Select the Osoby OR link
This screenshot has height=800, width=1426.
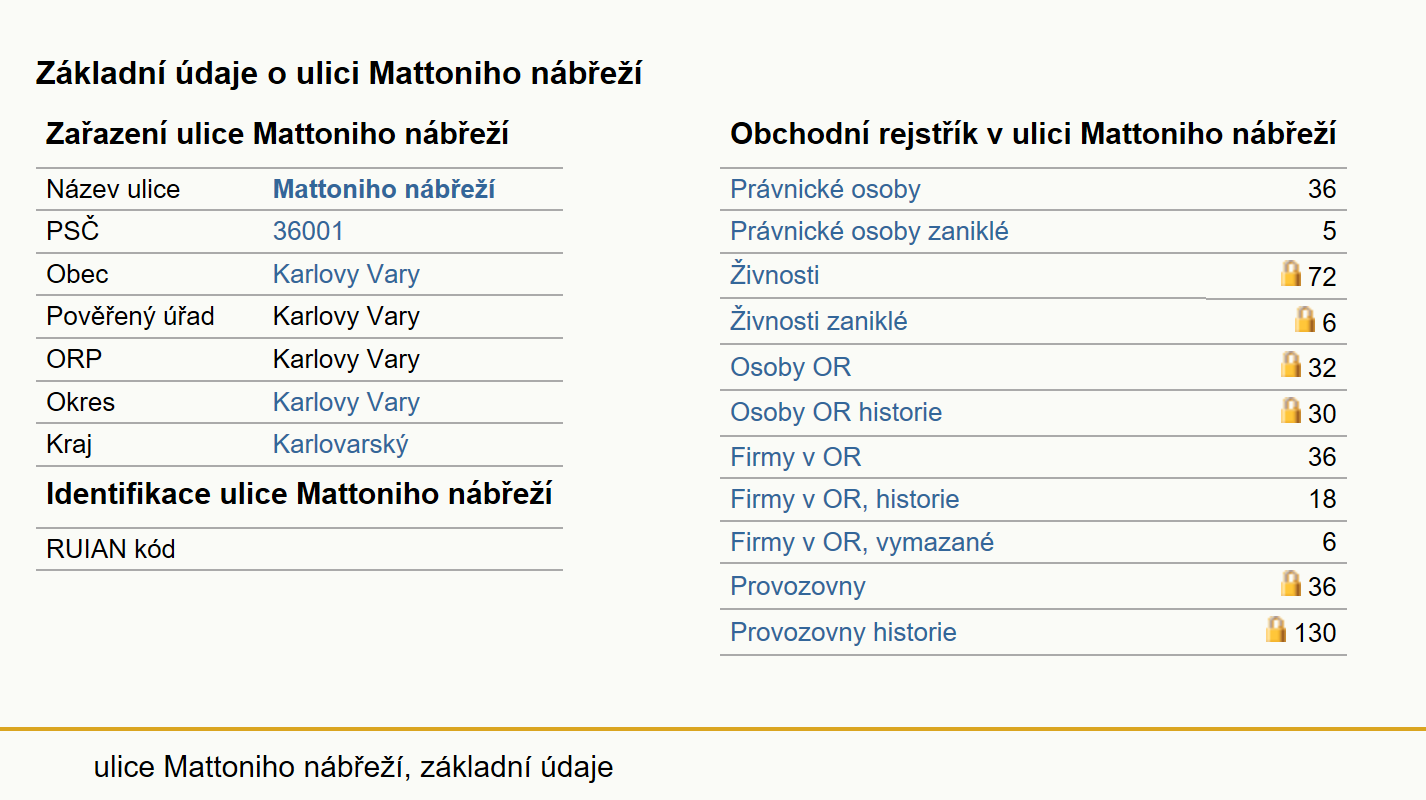click(x=790, y=367)
